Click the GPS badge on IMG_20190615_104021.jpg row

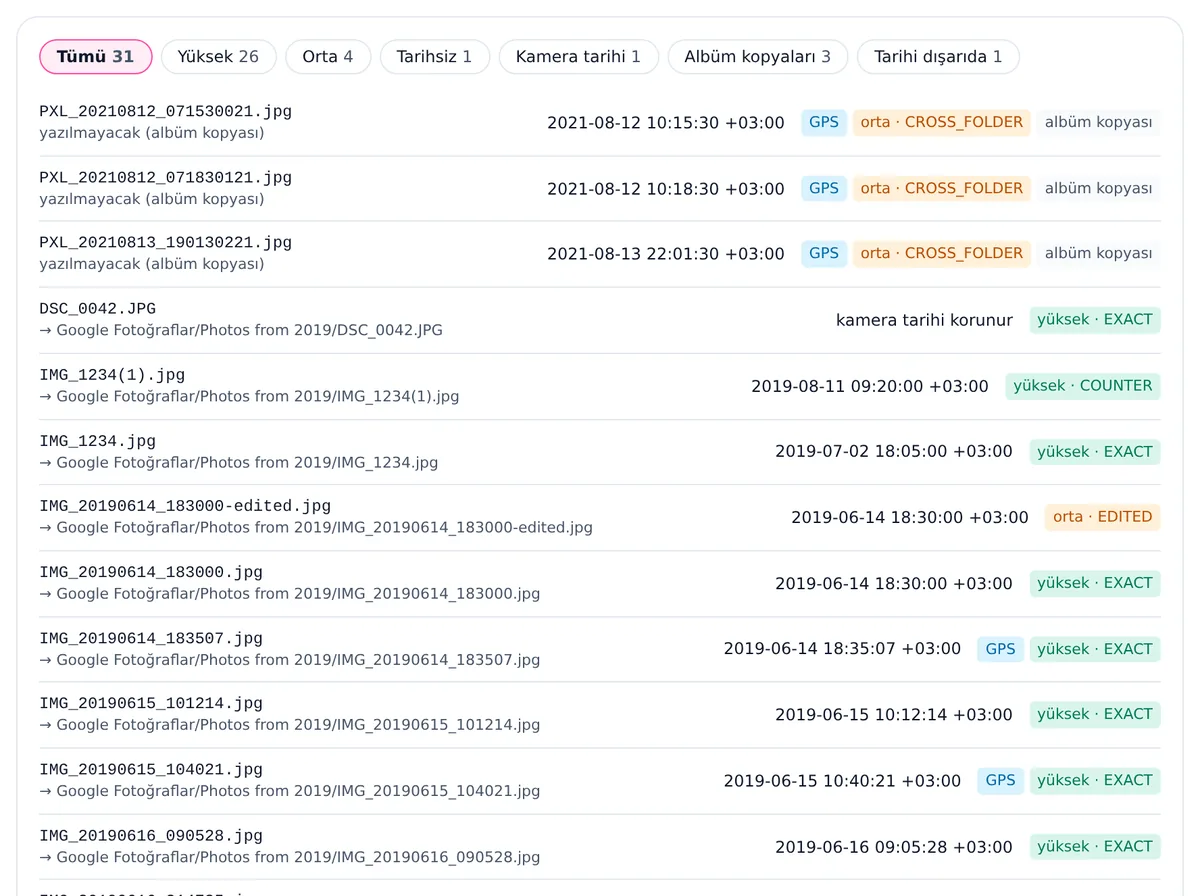[x=1000, y=780]
